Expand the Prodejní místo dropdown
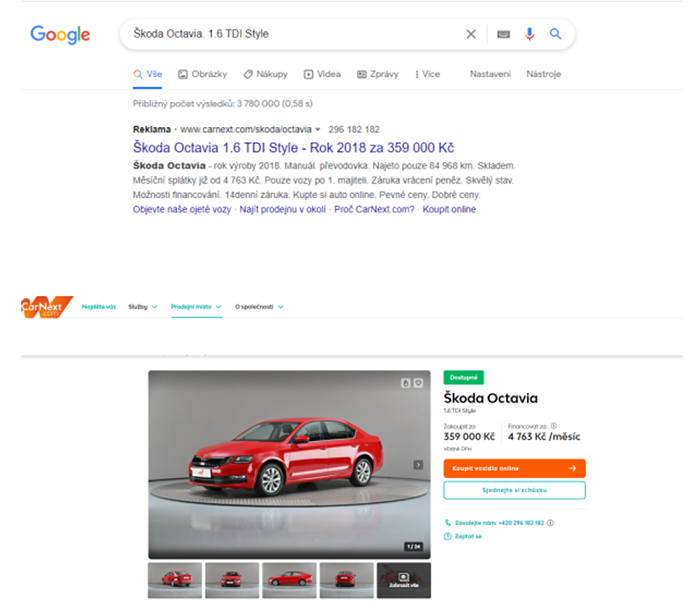700x612 pixels. [x=196, y=307]
